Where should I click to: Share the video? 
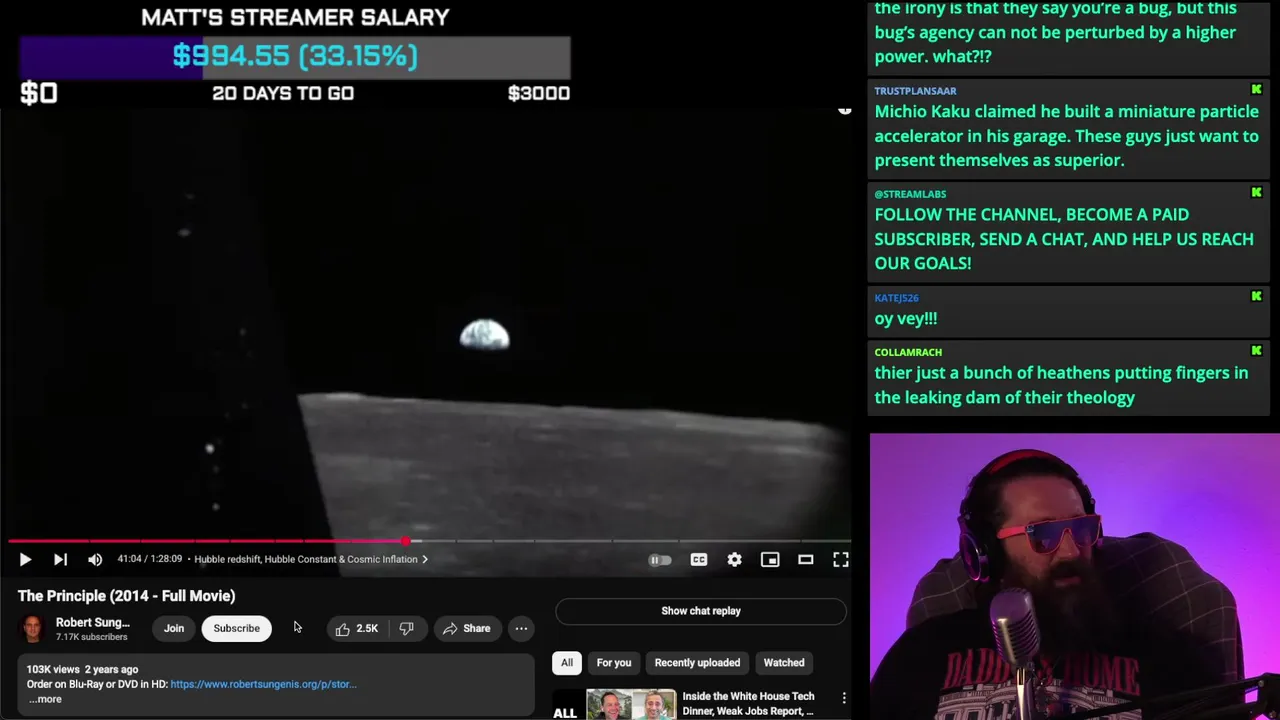(x=466, y=628)
